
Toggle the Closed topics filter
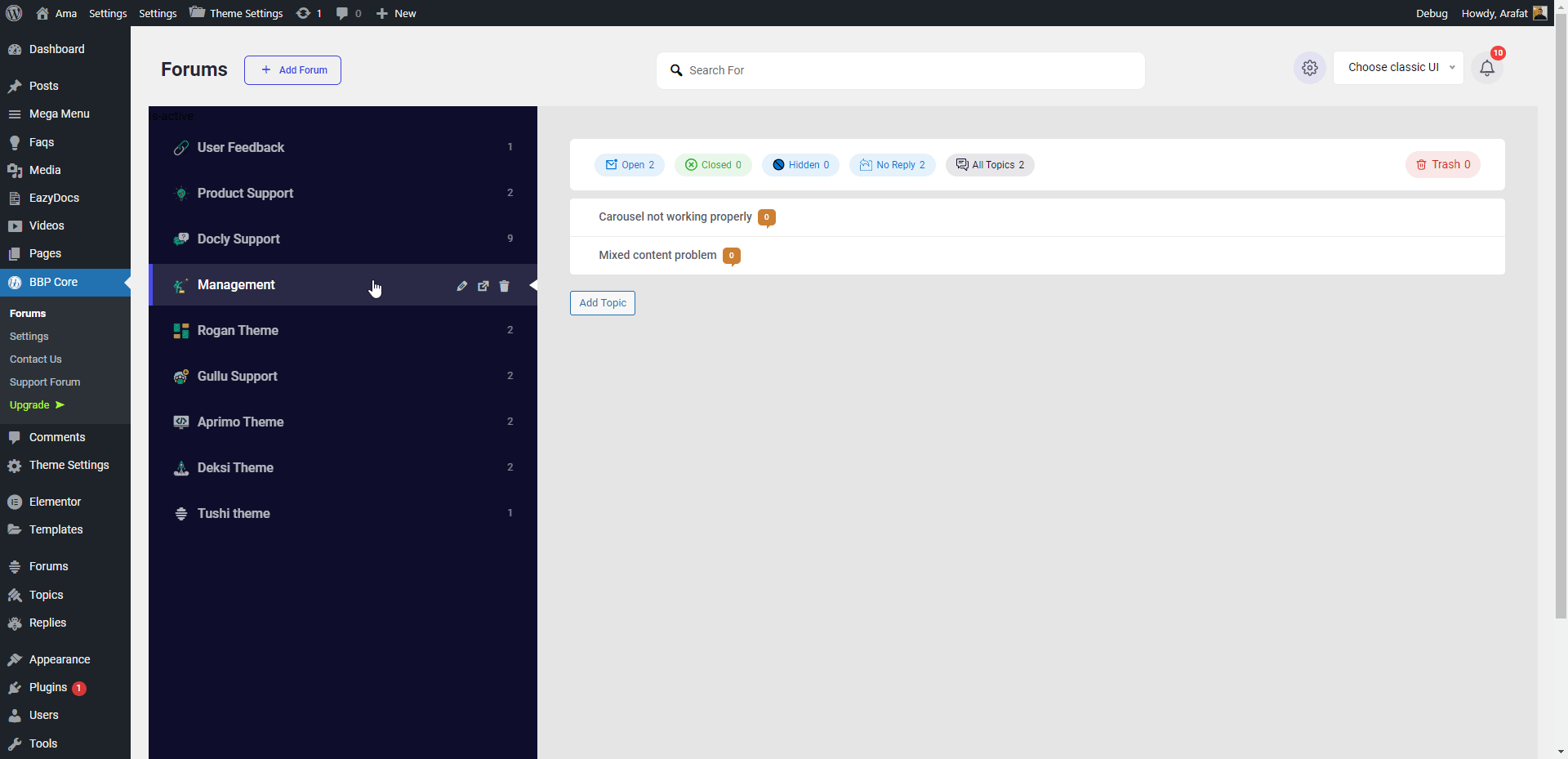tap(713, 164)
